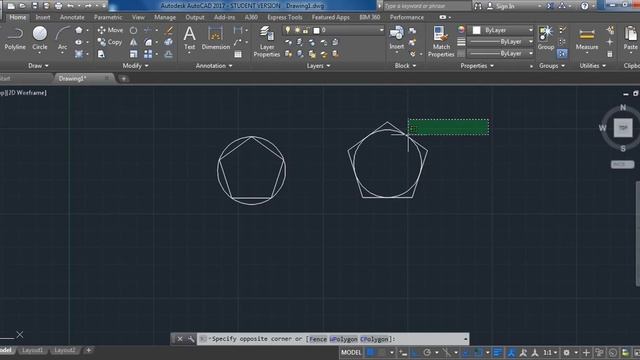The height and width of the screenshot is (360, 640).
Task: Toggle annotation visibility in status bar
Action: pyautogui.click(x=511, y=352)
